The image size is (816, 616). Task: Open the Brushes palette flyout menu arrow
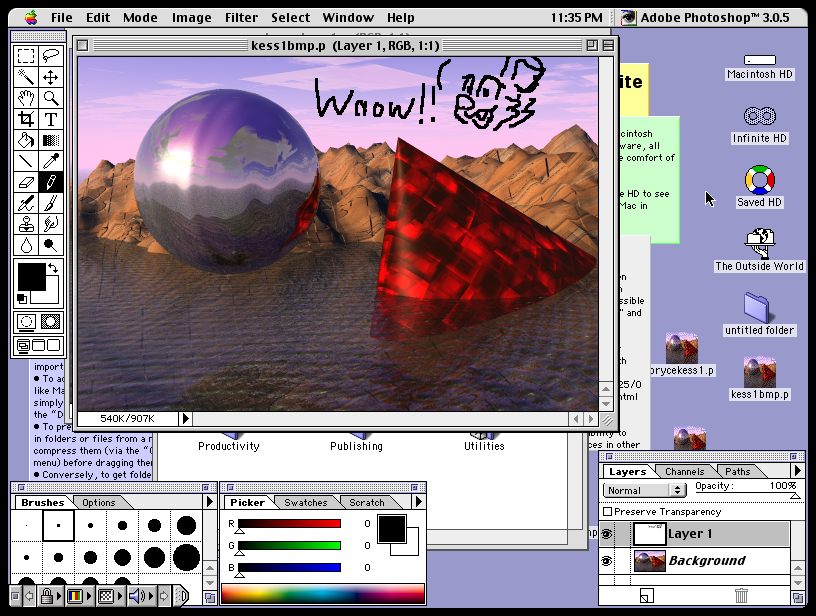point(209,502)
